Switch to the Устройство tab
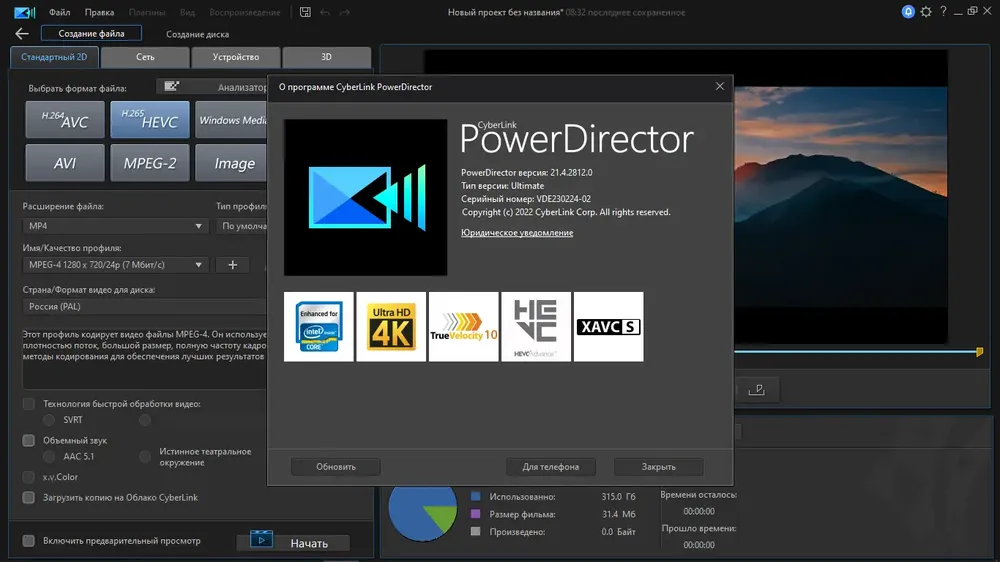The width and height of the screenshot is (1000, 562). click(x=235, y=57)
